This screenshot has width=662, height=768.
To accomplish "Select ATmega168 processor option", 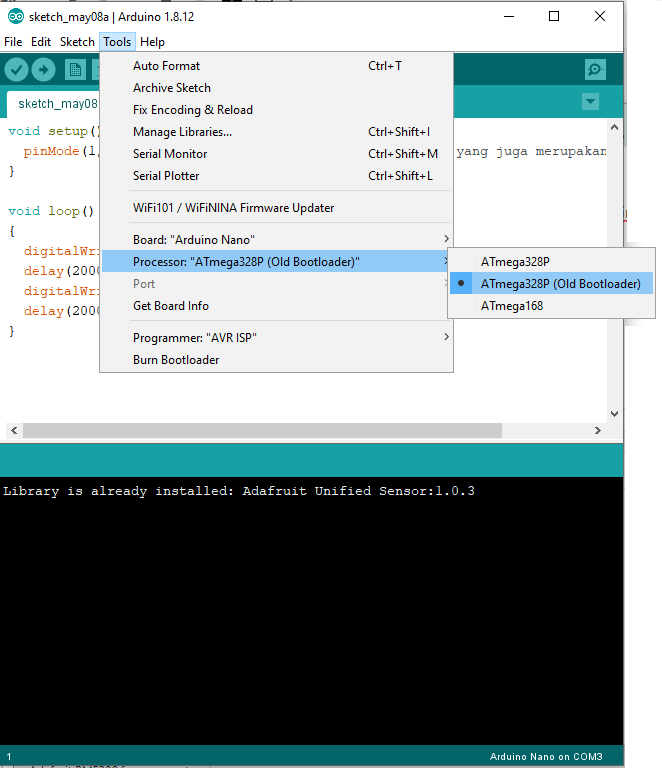I will (x=551, y=306).
